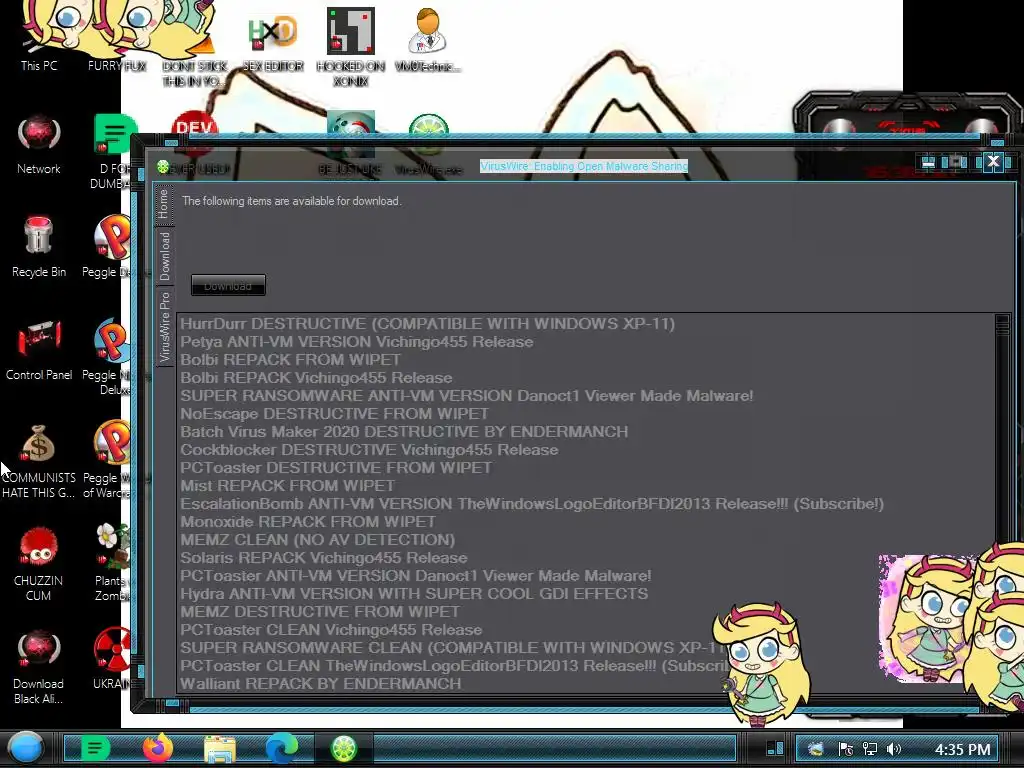Select PCToaster ANTI-VM VERSION Danoct1 entry
Viewport: 1024px width, 768px height.
tap(416, 576)
